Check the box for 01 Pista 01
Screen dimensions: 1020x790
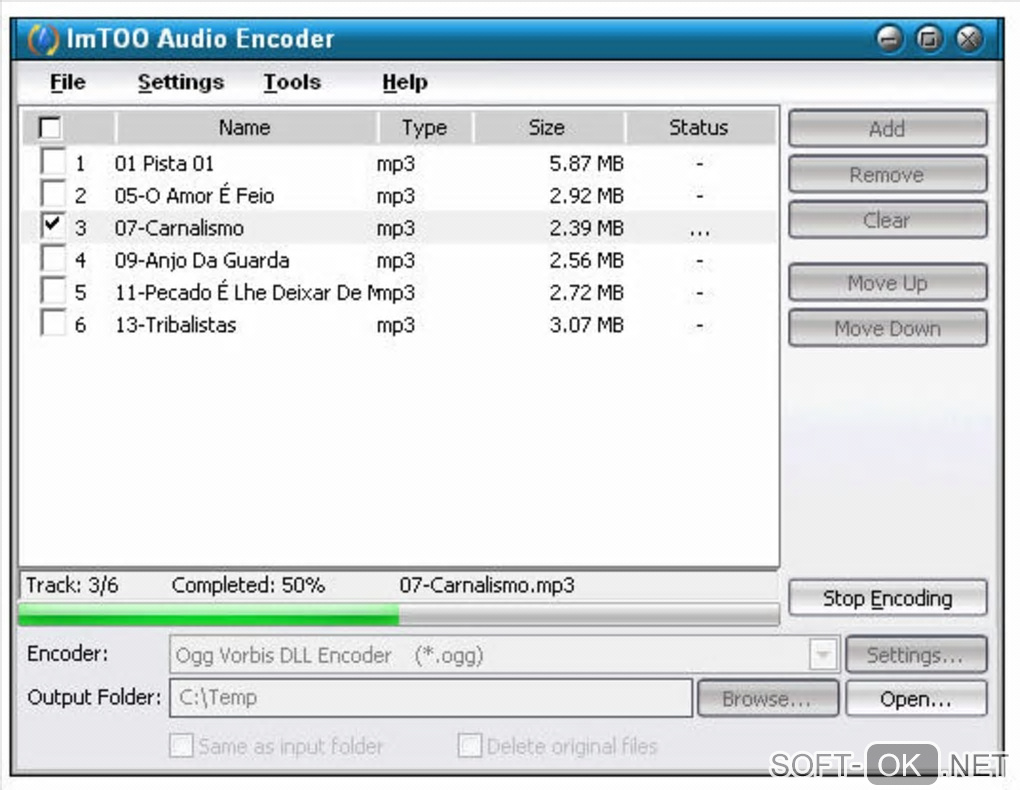coord(53,161)
